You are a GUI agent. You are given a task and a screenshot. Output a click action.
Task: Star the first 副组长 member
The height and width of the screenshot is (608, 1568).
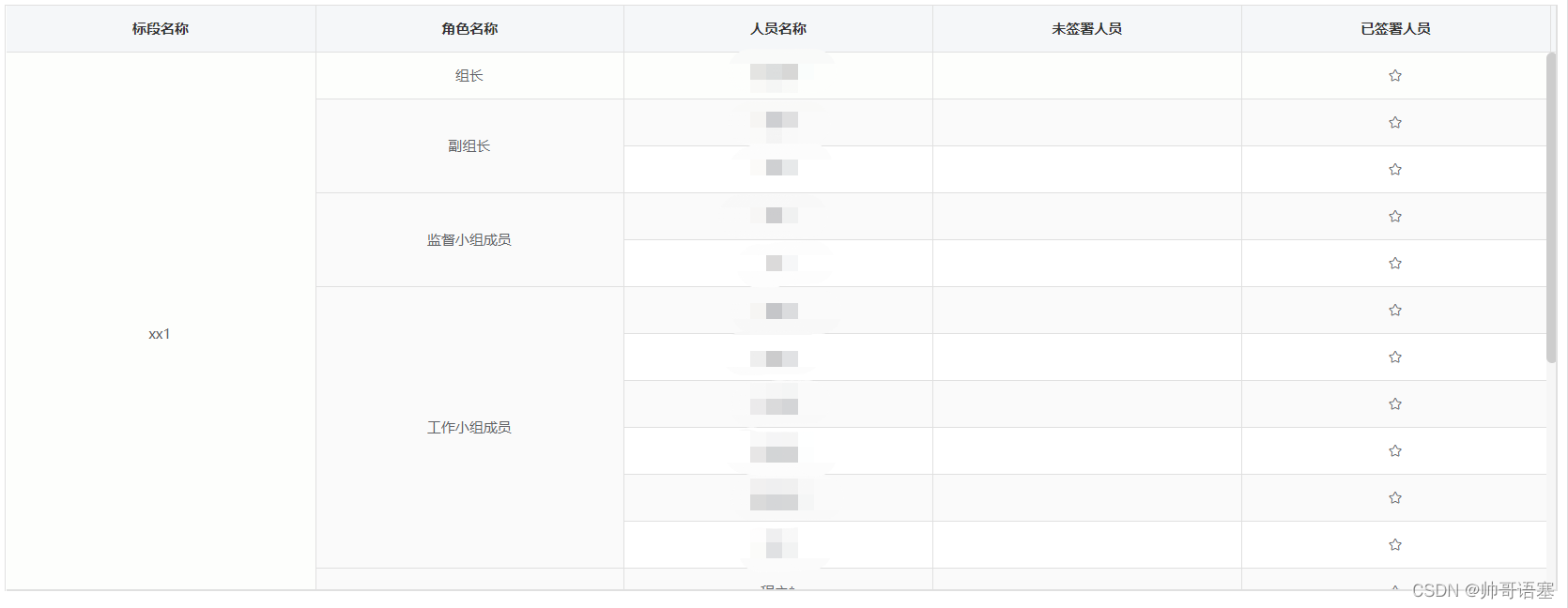click(1395, 122)
